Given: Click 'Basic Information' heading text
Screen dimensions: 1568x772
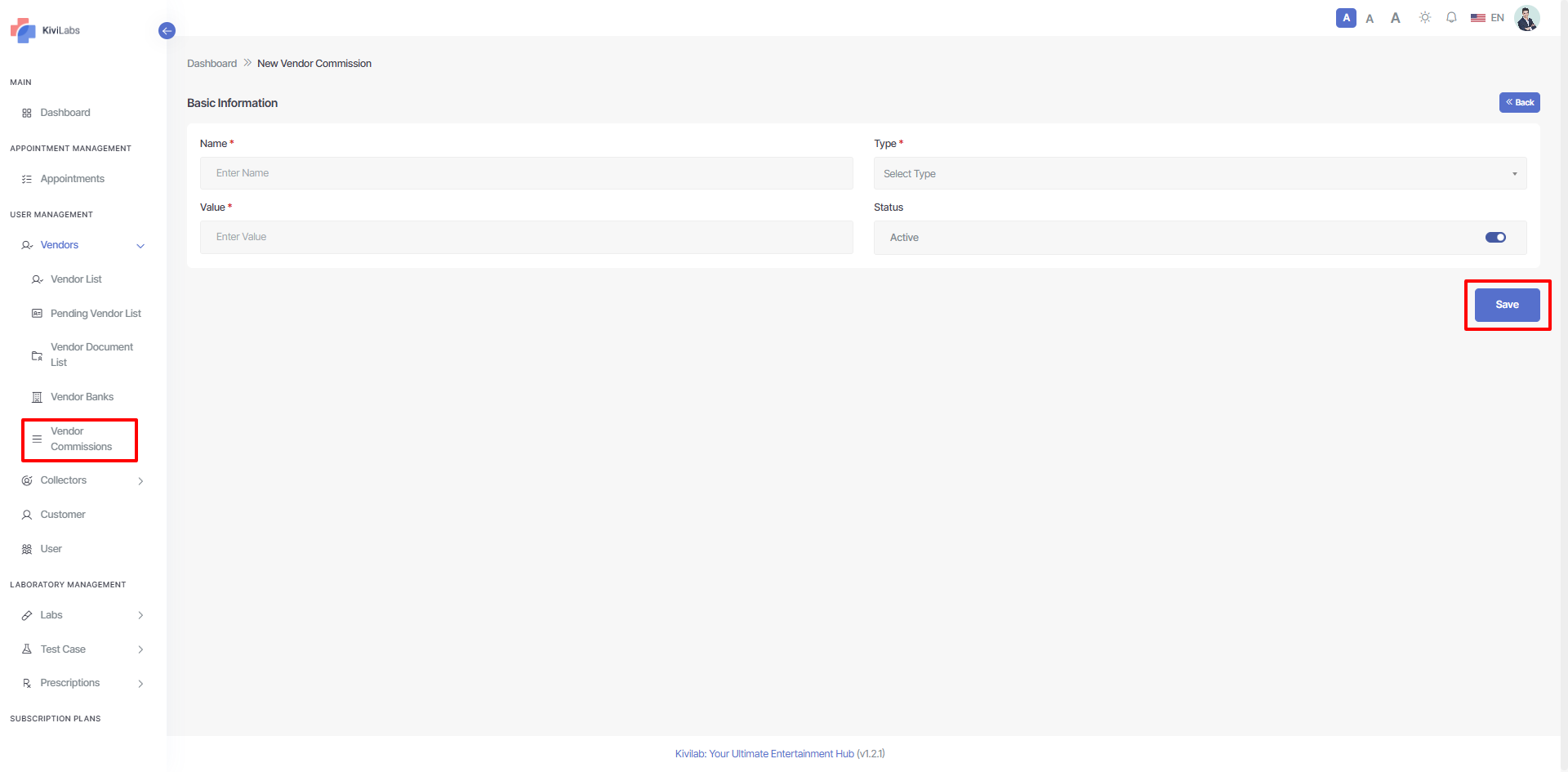Looking at the screenshot, I should coord(232,103).
